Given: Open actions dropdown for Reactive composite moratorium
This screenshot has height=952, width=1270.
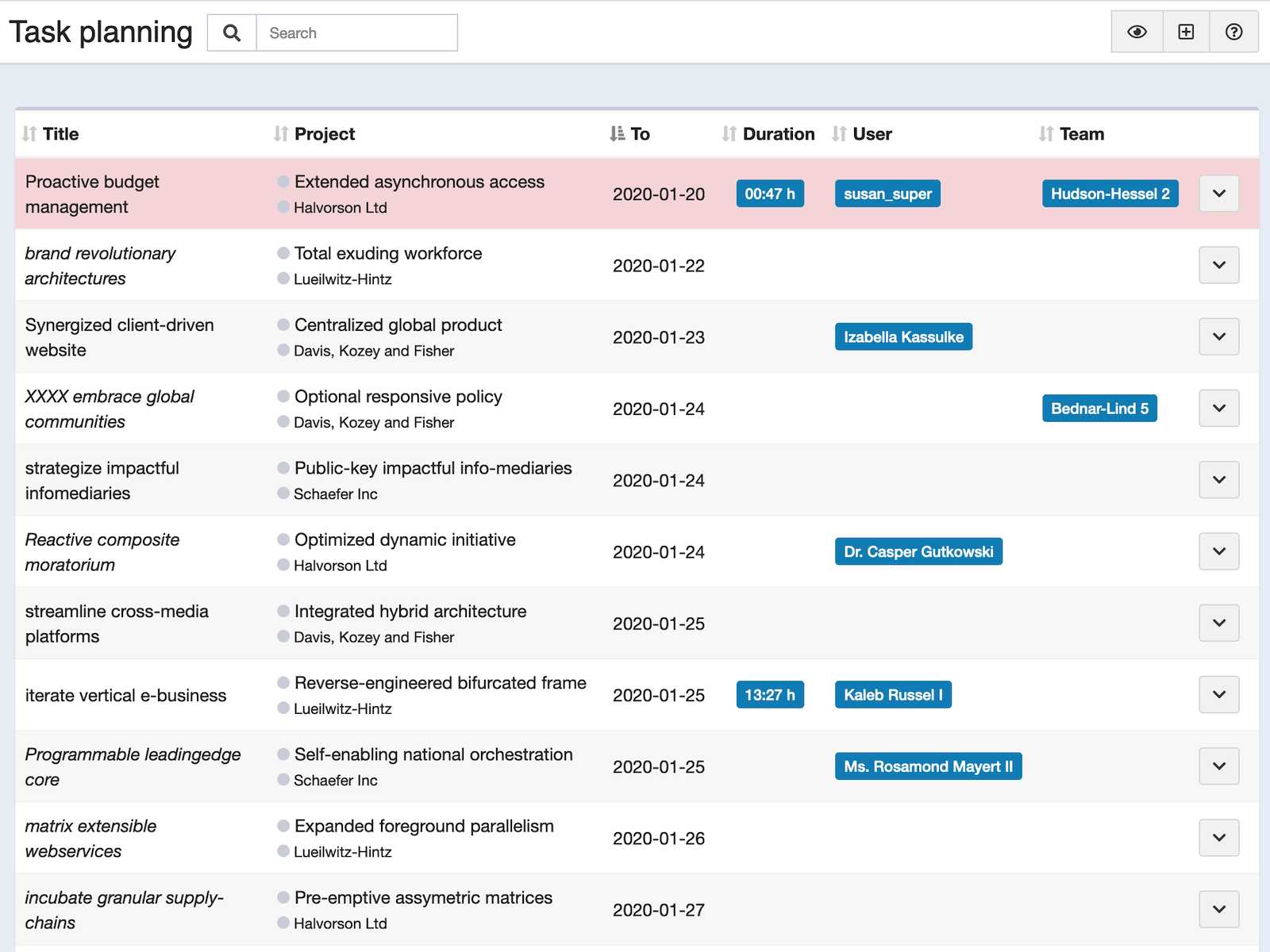Looking at the screenshot, I should pyautogui.click(x=1219, y=551).
